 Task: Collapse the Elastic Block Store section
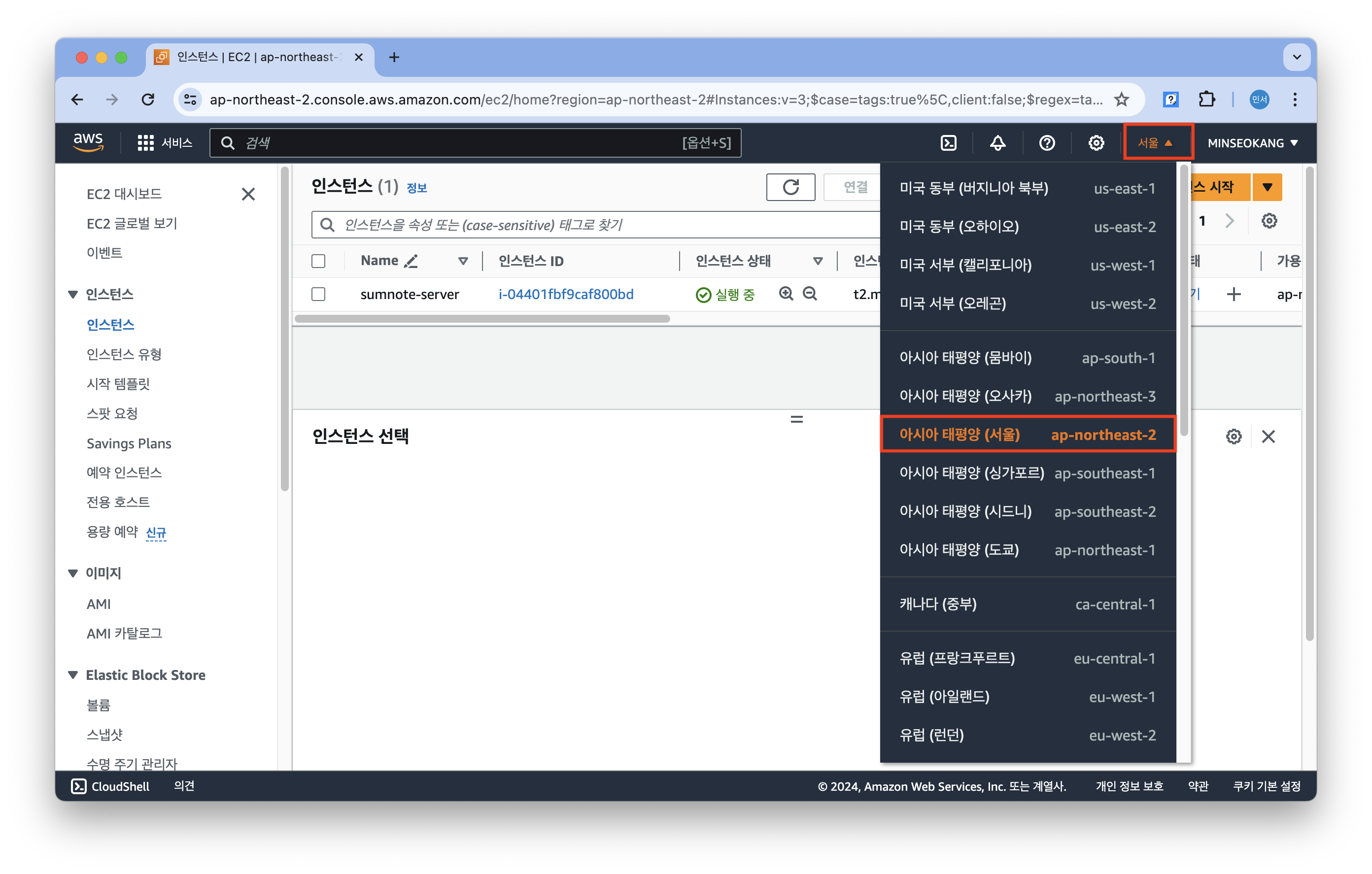pos(73,675)
